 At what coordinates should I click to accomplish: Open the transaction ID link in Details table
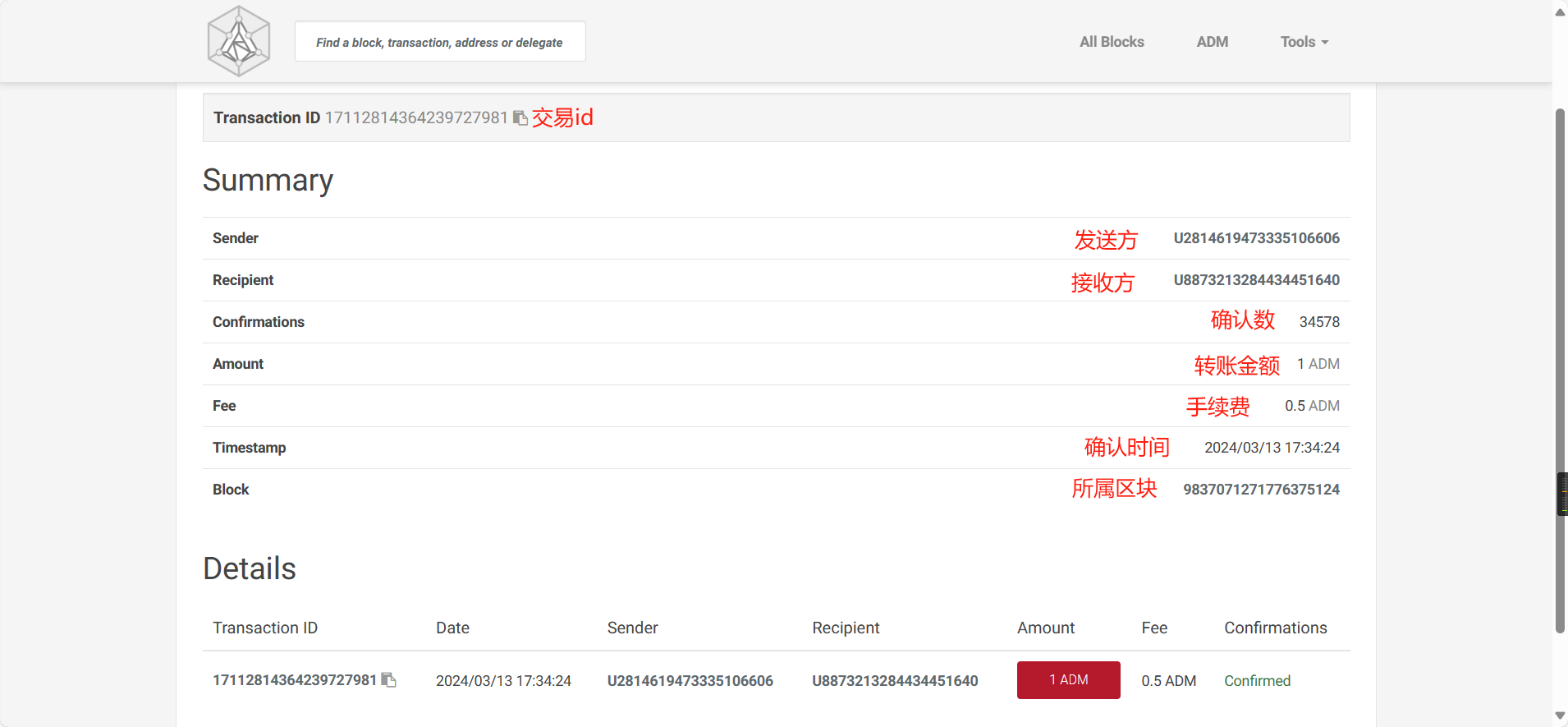click(294, 680)
